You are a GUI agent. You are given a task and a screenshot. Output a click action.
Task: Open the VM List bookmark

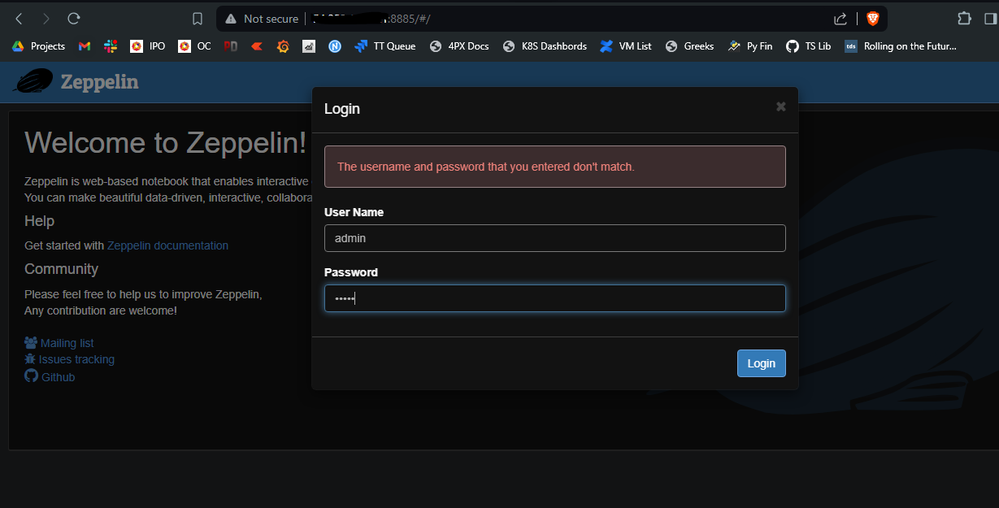click(x=626, y=46)
